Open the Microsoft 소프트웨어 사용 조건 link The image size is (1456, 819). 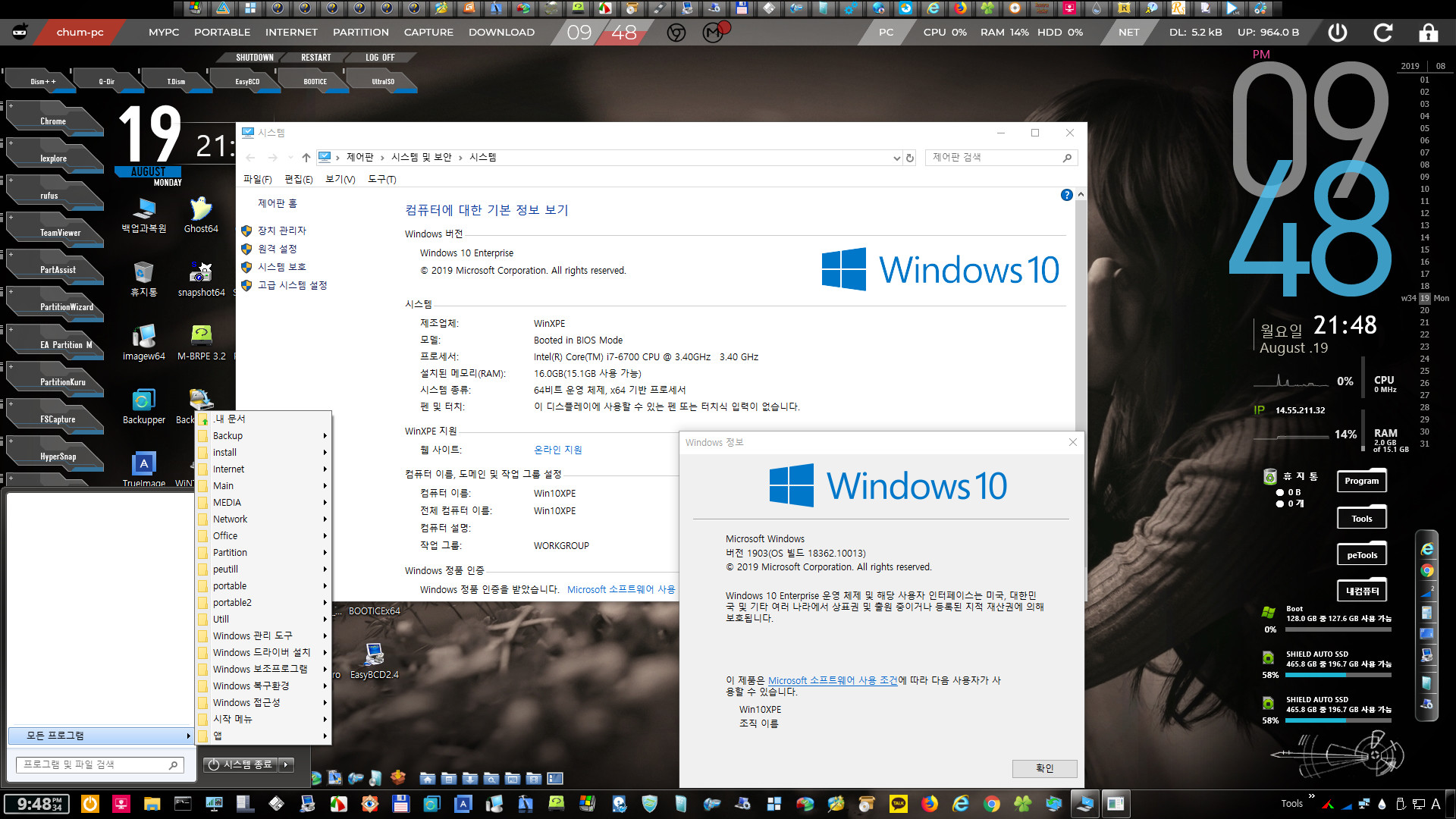click(833, 681)
